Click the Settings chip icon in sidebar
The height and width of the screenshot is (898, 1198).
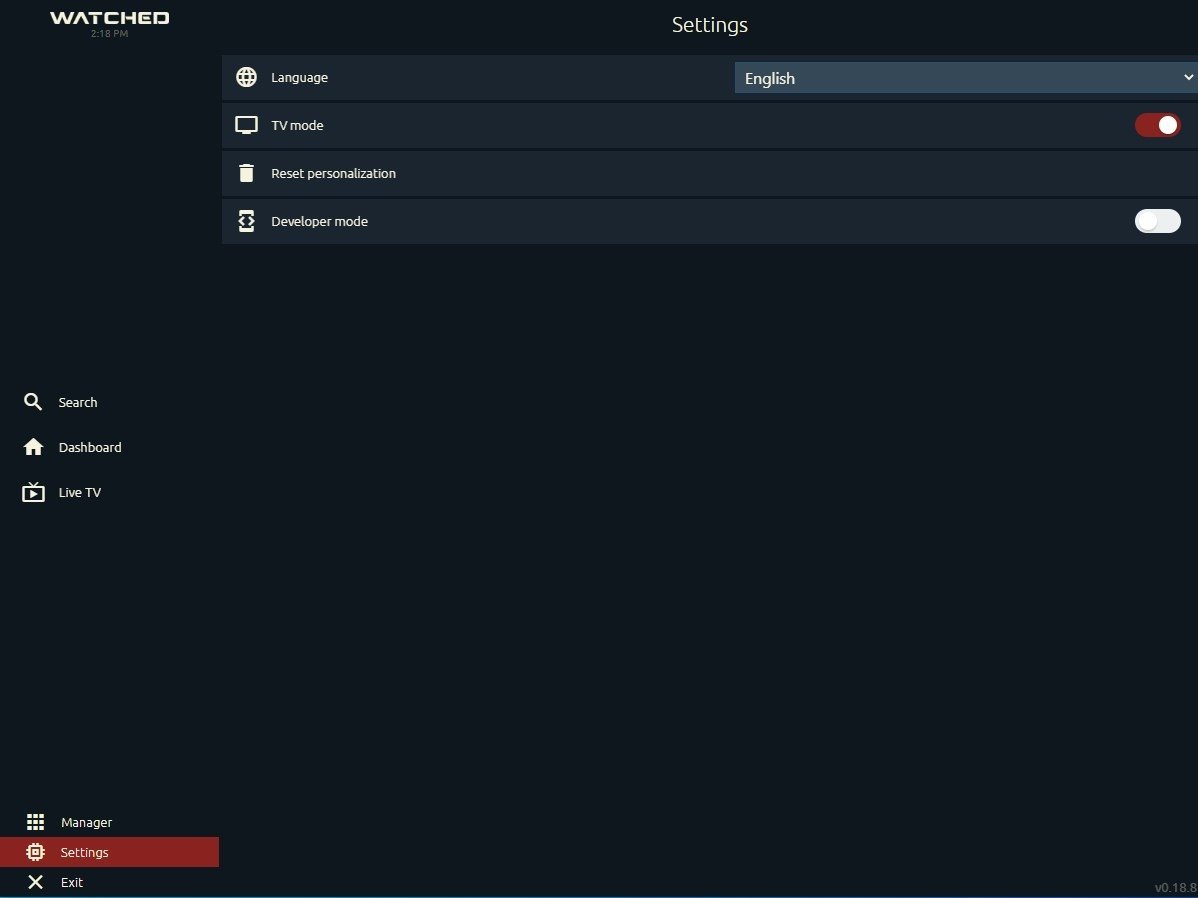tap(35, 851)
